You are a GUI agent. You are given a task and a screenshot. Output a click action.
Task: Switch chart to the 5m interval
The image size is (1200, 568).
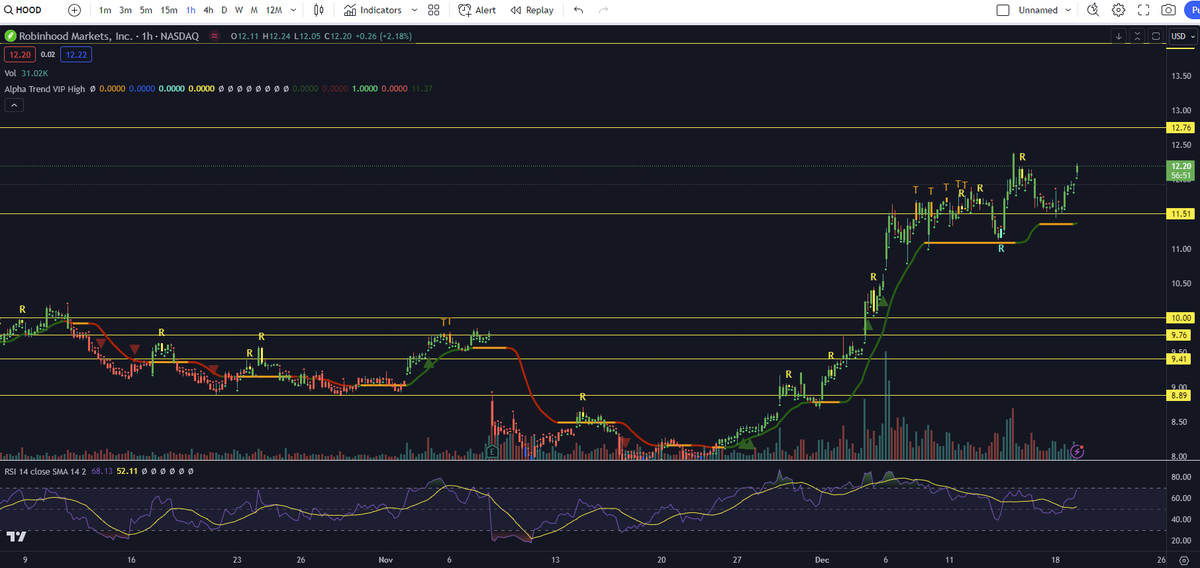pos(146,10)
